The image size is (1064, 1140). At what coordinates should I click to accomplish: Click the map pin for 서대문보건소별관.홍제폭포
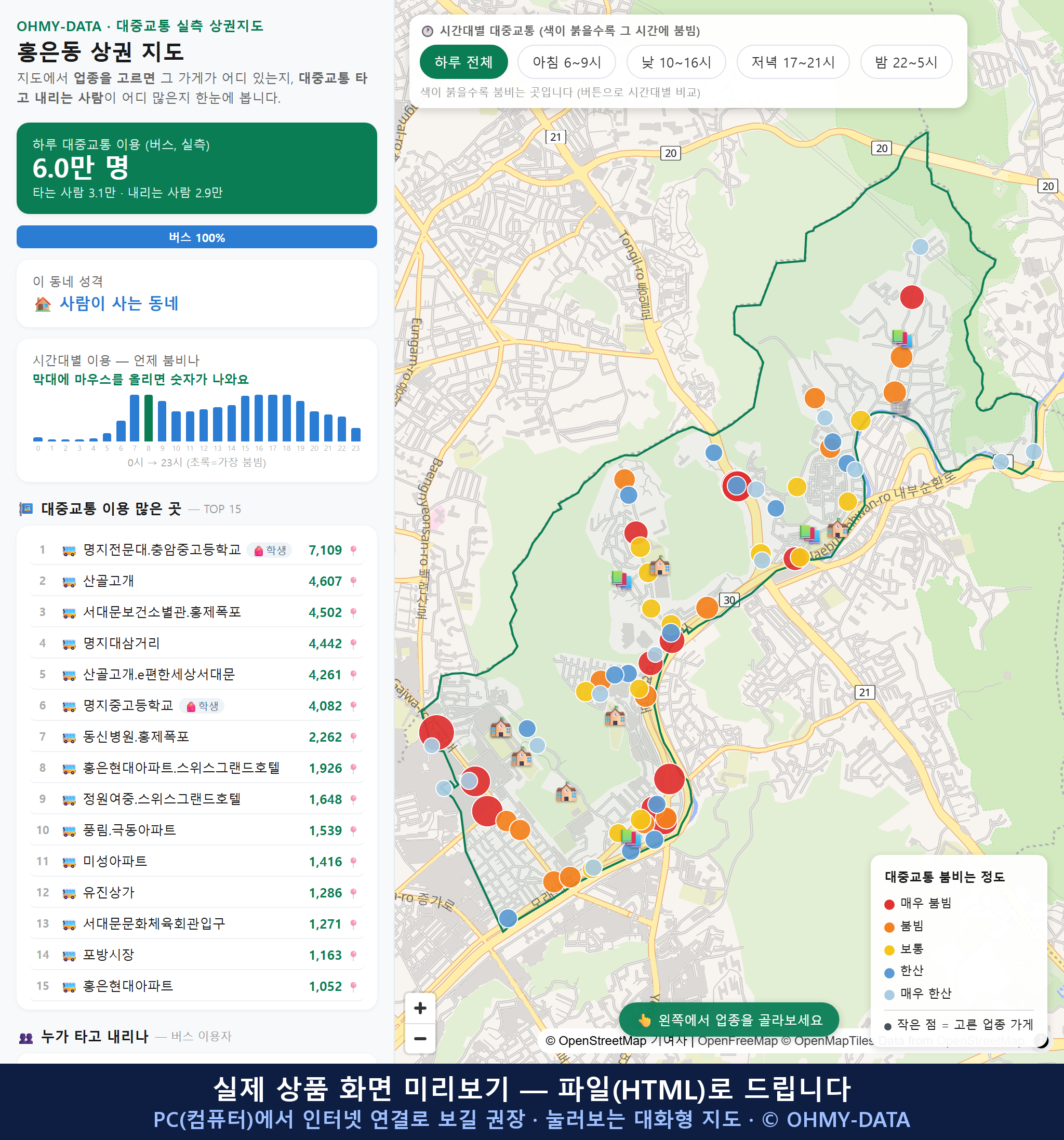pos(353,612)
